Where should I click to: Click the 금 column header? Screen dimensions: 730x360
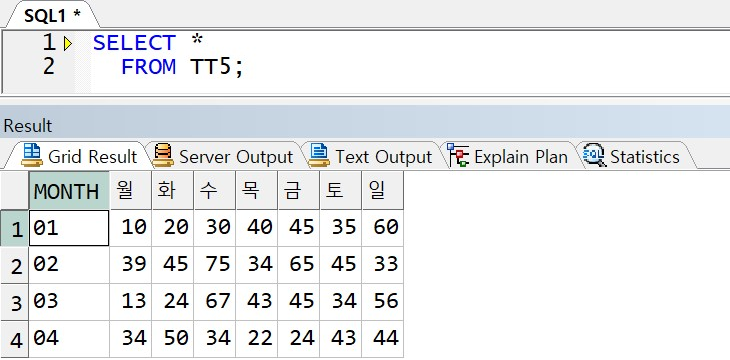click(298, 190)
